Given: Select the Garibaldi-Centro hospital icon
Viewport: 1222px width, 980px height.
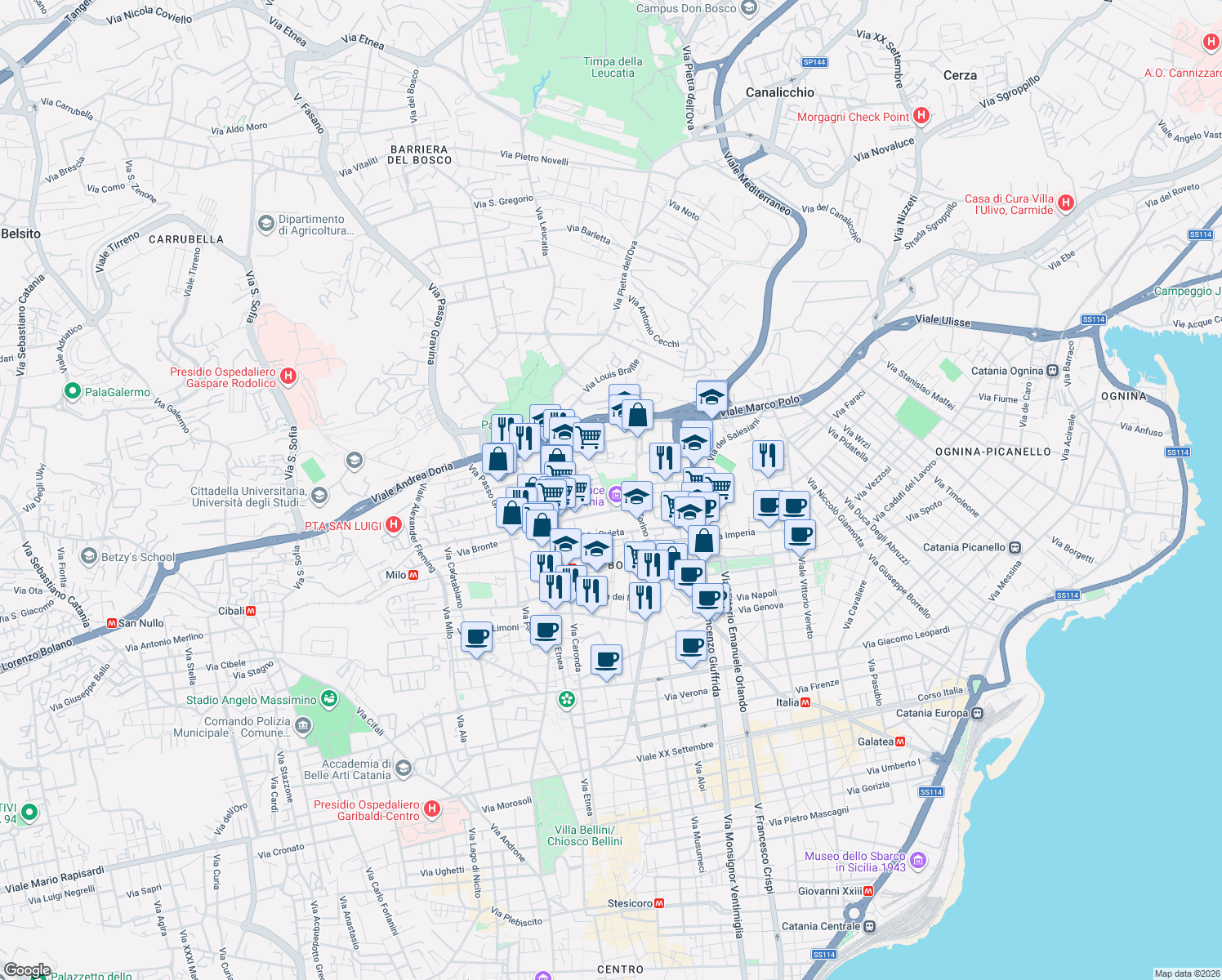Looking at the screenshot, I should (x=432, y=809).
